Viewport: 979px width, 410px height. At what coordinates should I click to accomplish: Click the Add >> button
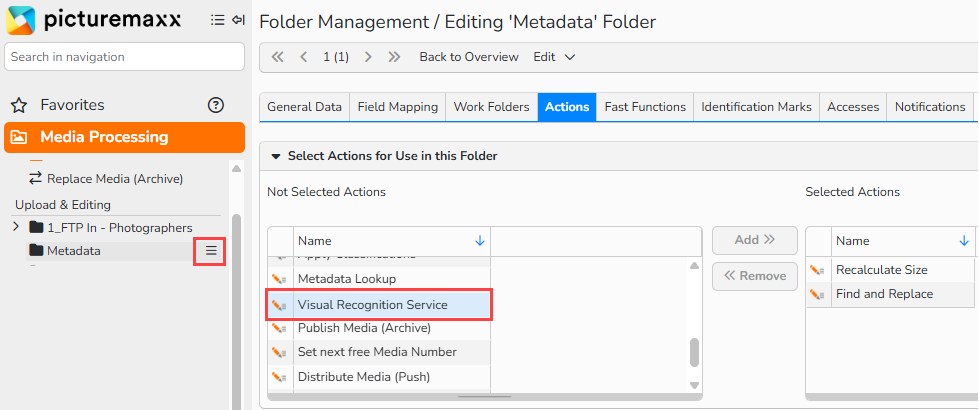755,240
